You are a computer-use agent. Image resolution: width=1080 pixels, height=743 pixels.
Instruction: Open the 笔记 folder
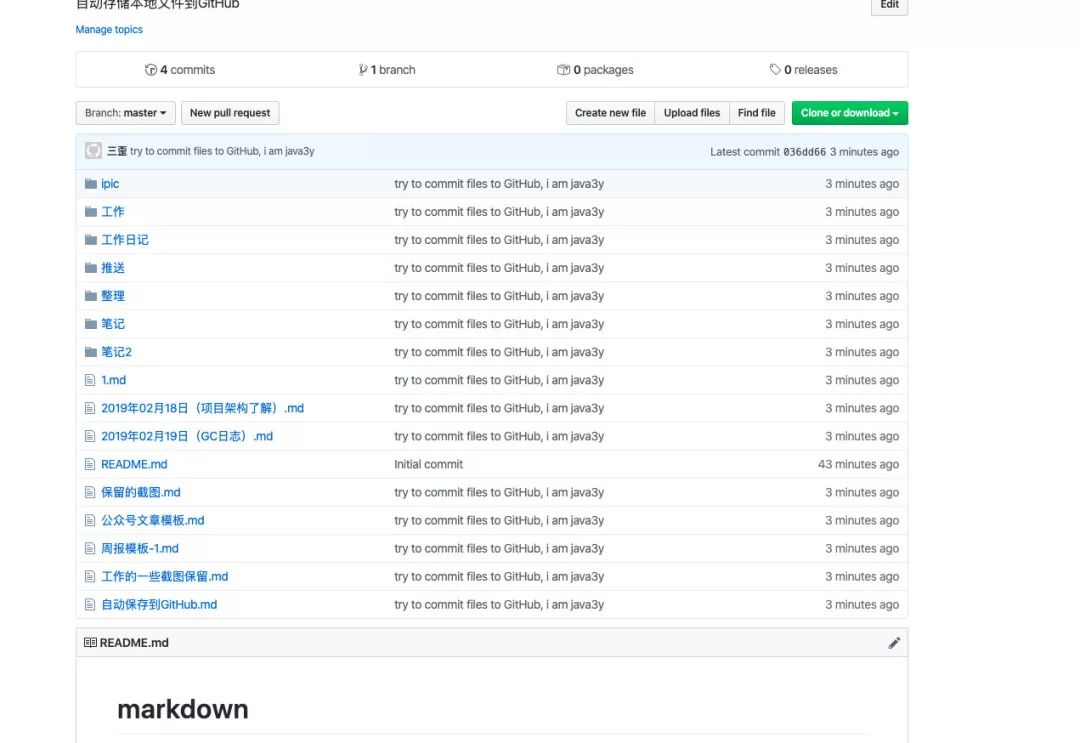pos(113,324)
